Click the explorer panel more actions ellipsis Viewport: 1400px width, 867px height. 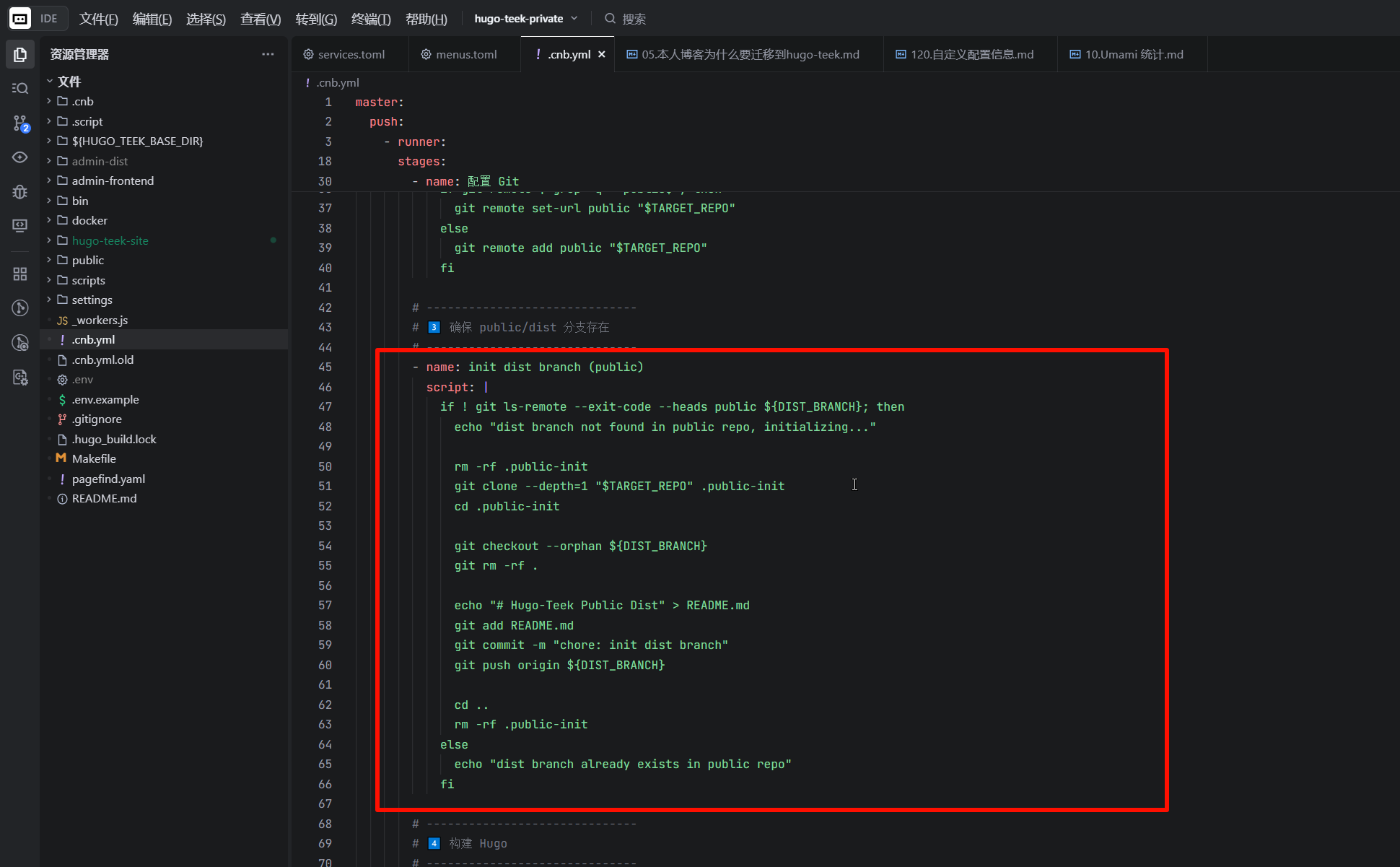point(268,54)
